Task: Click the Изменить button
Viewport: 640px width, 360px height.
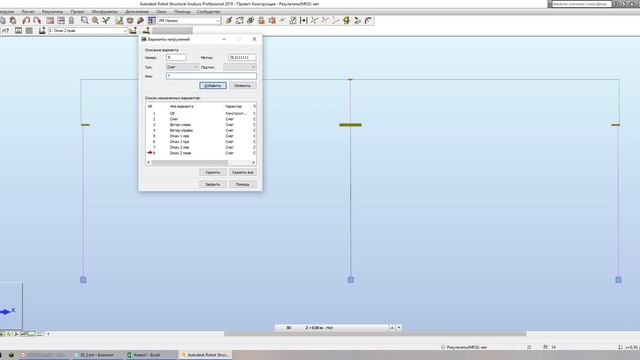Action: 242,86
